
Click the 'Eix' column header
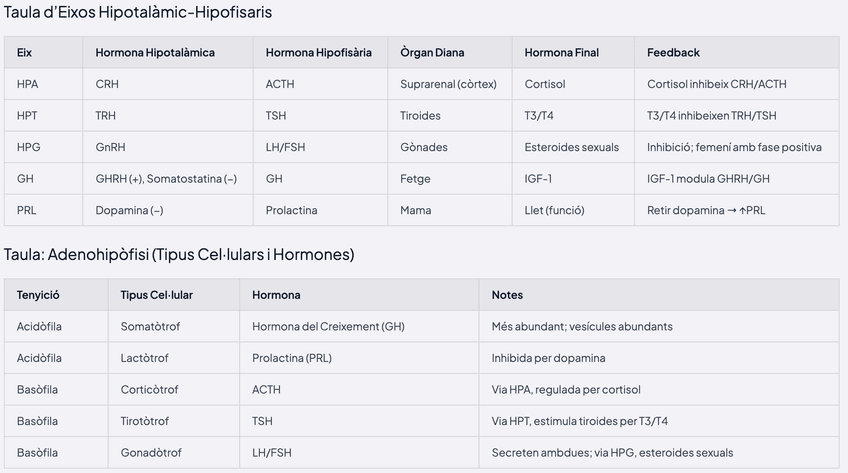pos(25,53)
